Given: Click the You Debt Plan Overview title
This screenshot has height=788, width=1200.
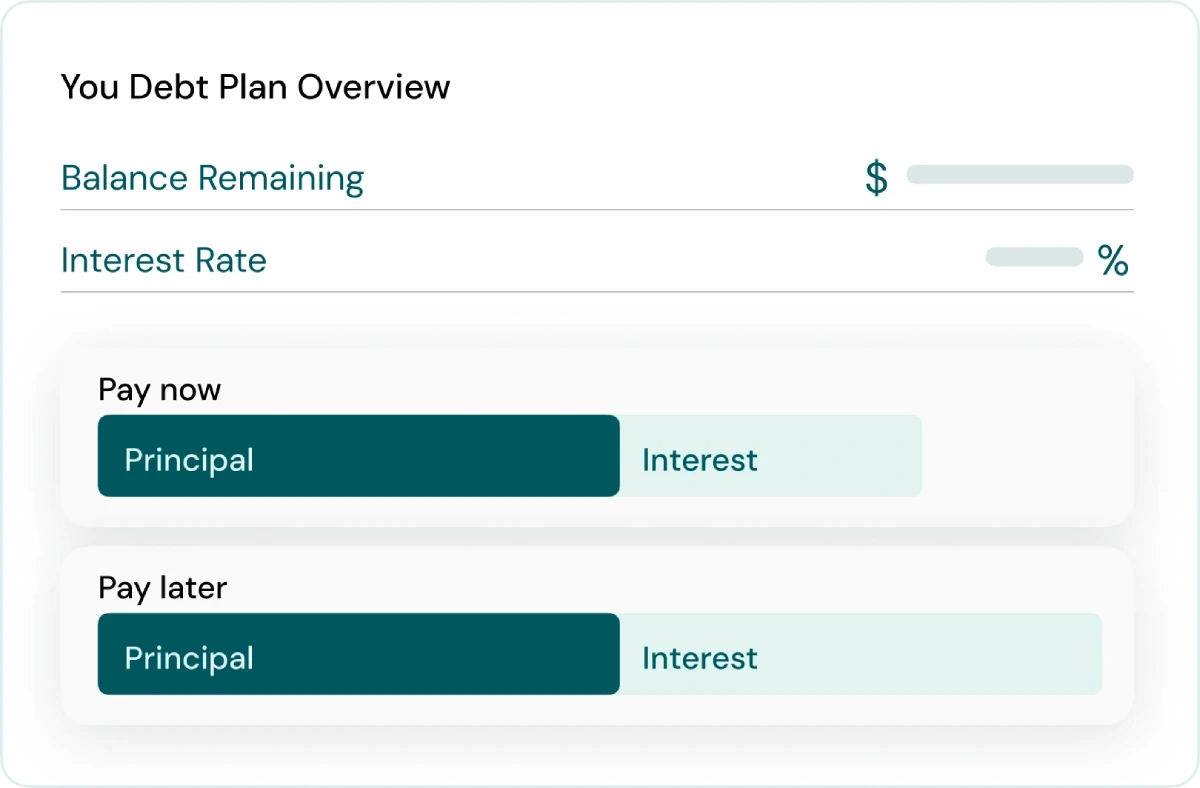Looking at the screenshot, I should (x=255, y=87).
